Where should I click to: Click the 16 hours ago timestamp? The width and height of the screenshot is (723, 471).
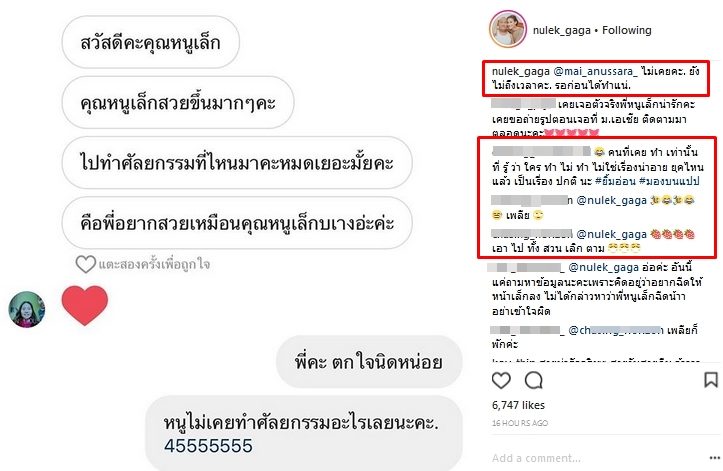click(520, 423)
